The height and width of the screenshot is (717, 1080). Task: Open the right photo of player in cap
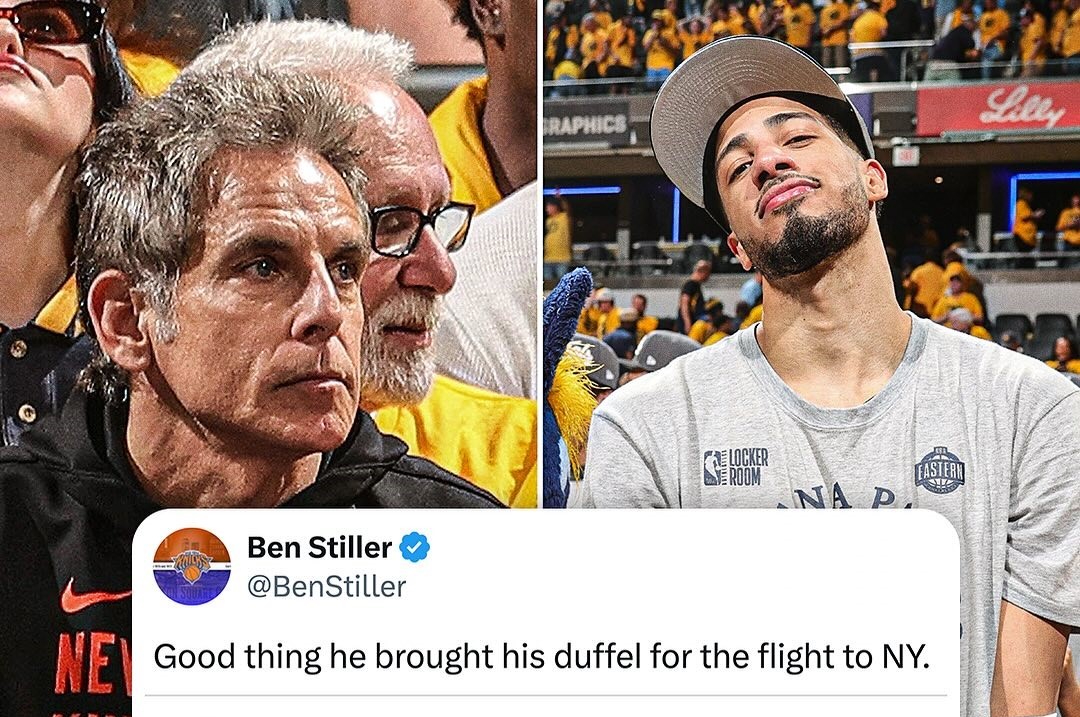(811, 253)
